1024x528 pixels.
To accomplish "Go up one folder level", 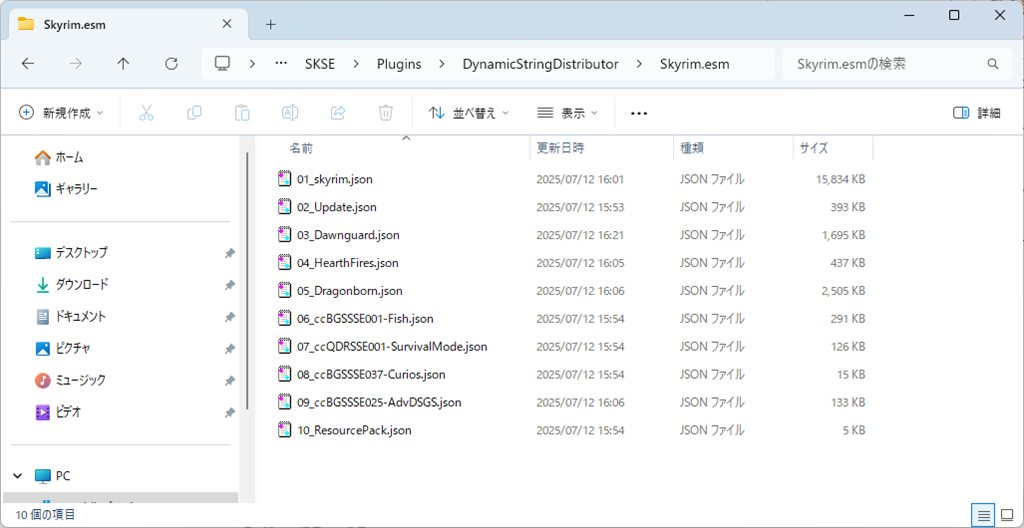I will point(123,63).
